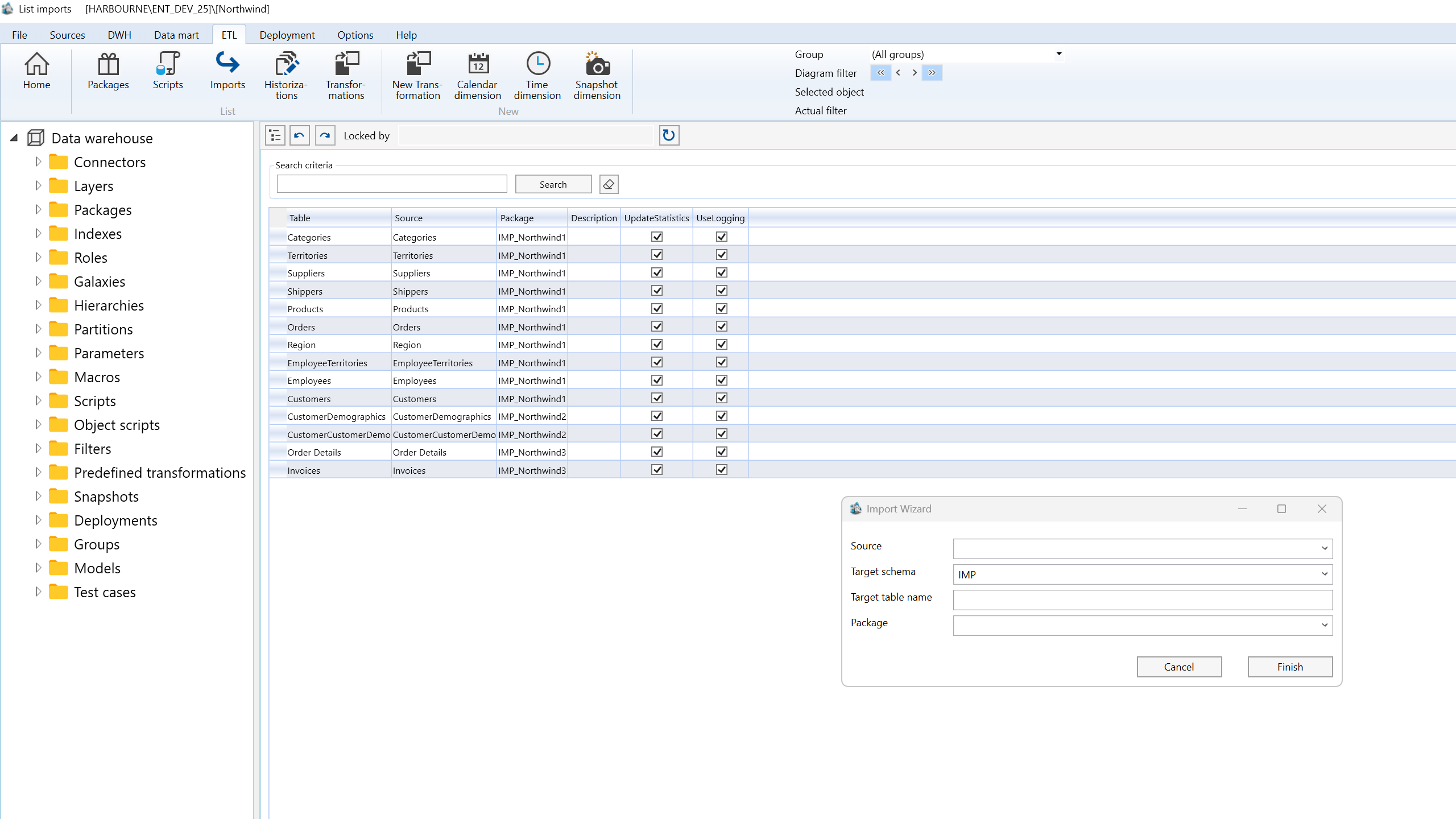Toggle UseLogging for Suppliers row
This screenshot has width=1456, height=819.
click(722, 272)
